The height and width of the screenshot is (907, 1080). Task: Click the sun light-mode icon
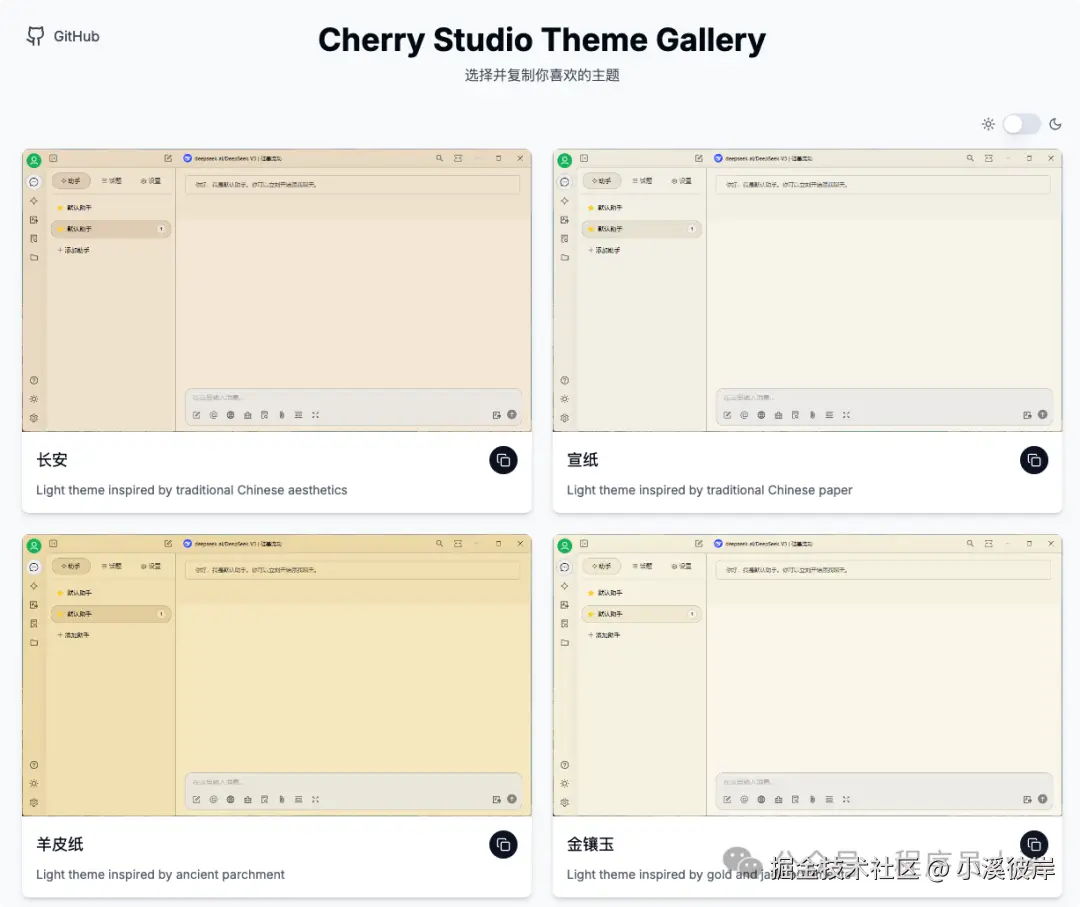[x=988, y=124]
